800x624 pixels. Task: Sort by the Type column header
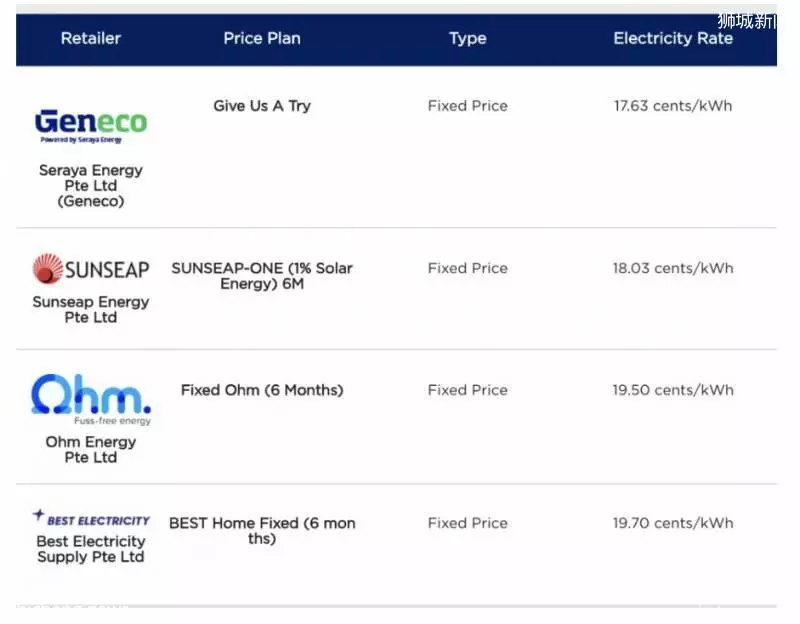click(467, 38)
